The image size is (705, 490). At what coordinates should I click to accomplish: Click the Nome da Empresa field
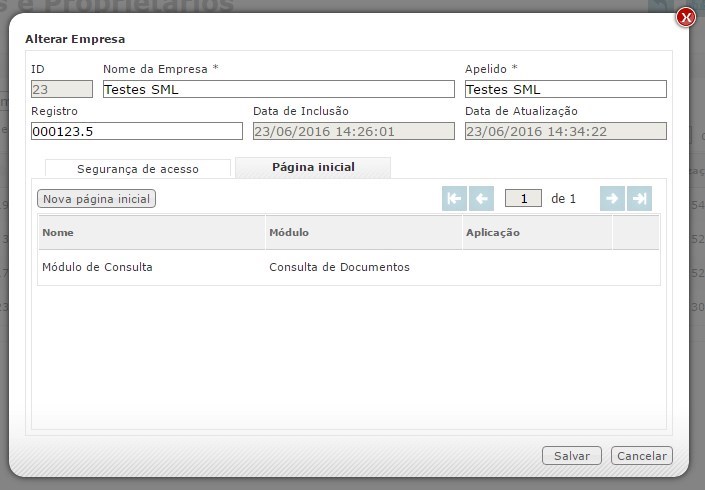click(278, 89)
